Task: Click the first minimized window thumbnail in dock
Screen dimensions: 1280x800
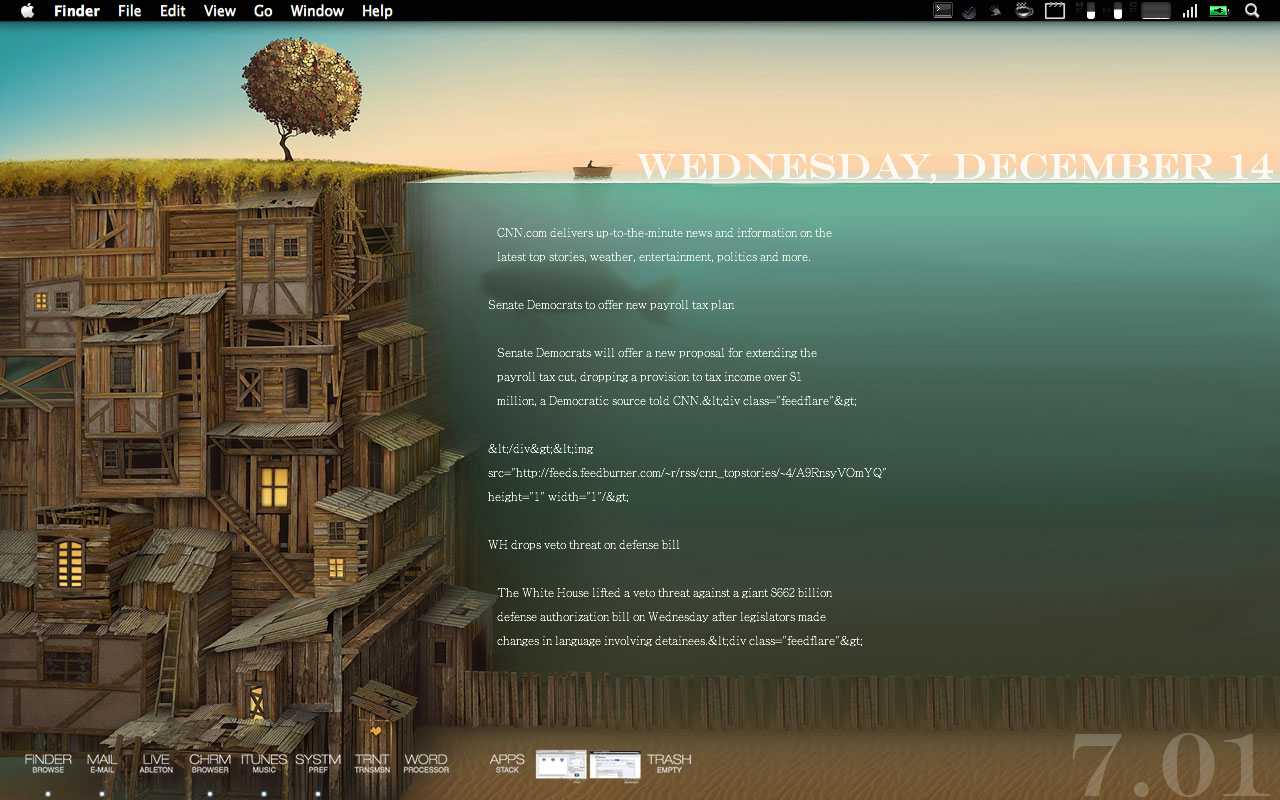Action: [x=561, y=765]
